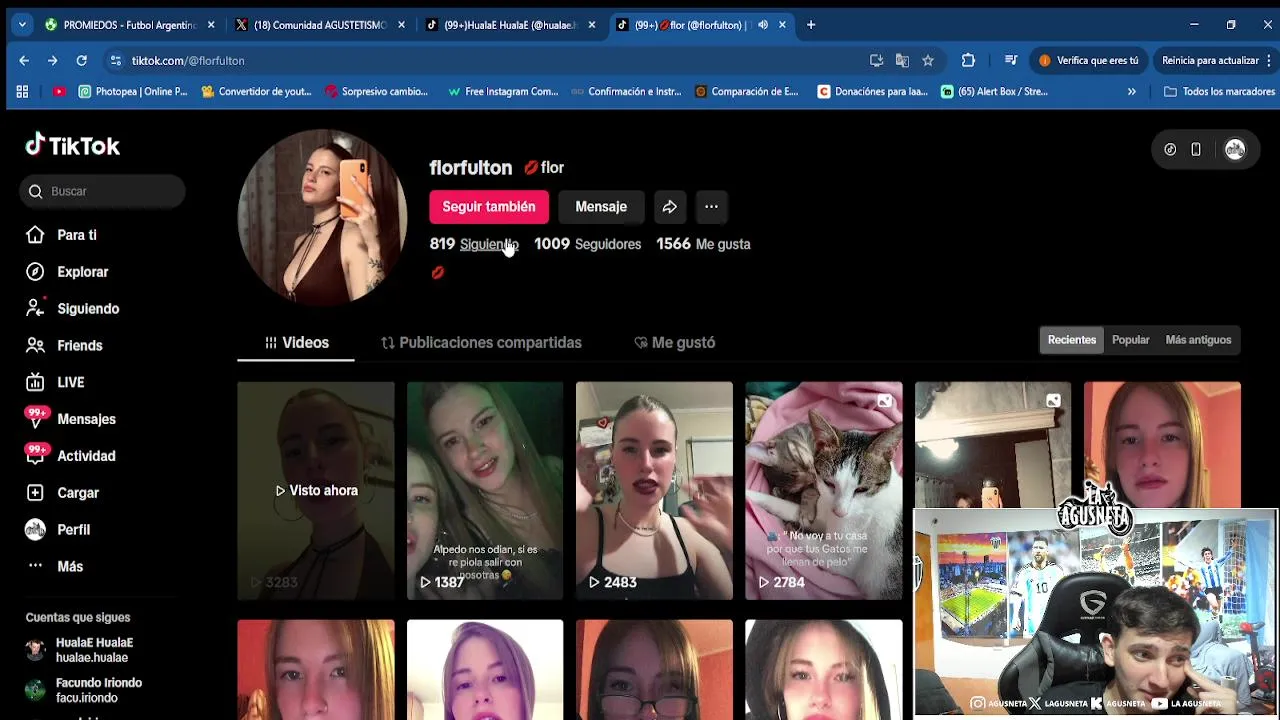Open Alert Box / Stre... bookmark

tap(994, 92)
